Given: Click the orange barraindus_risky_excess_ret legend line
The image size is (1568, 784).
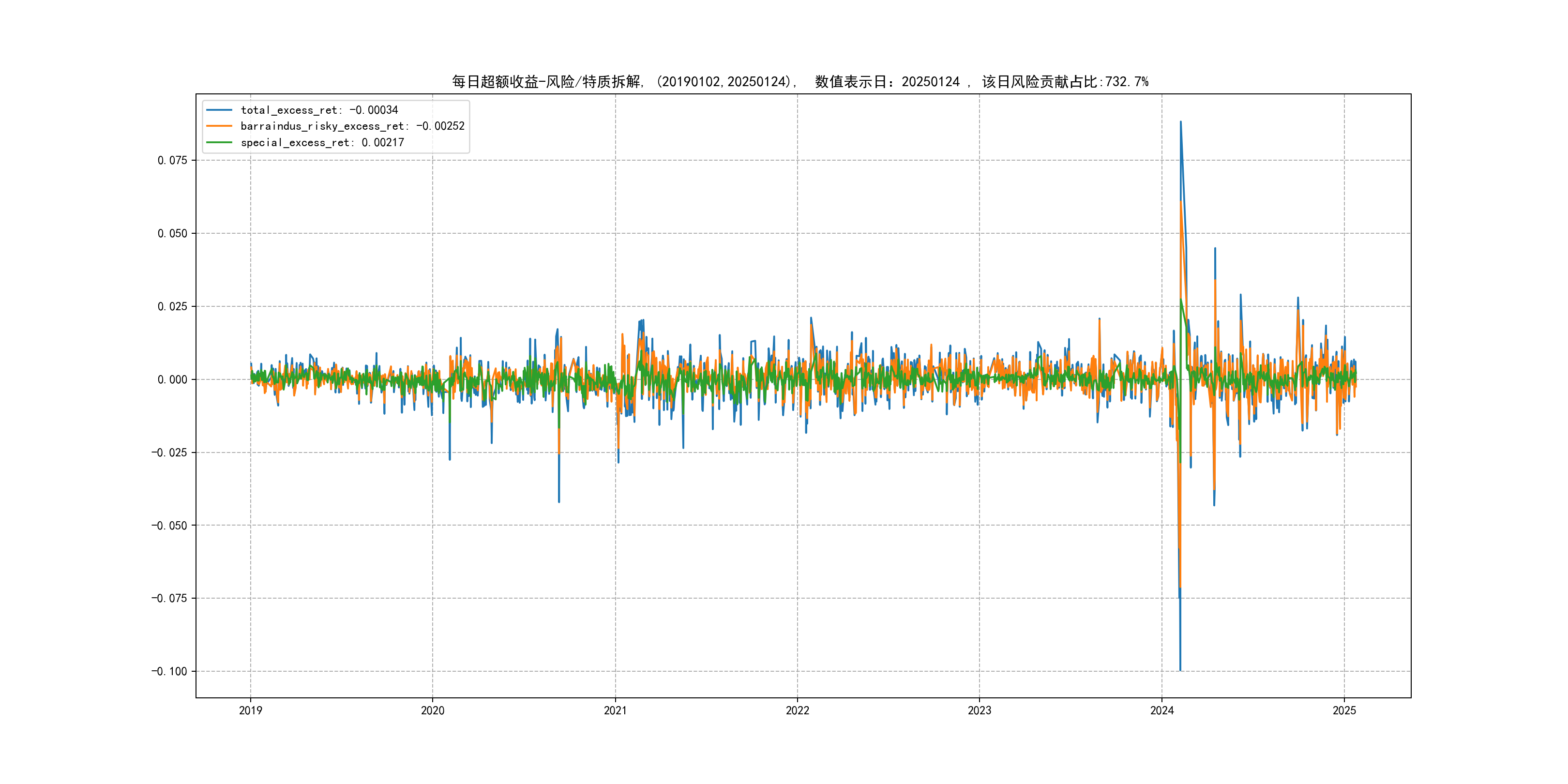Looking at the screenshot, I should (219, 126).
